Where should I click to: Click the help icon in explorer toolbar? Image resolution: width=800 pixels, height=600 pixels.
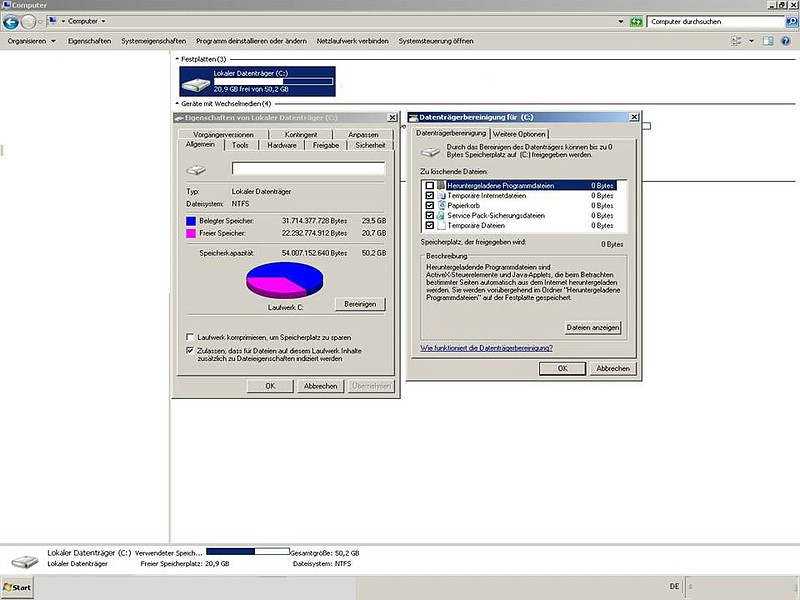coord(786,41)
